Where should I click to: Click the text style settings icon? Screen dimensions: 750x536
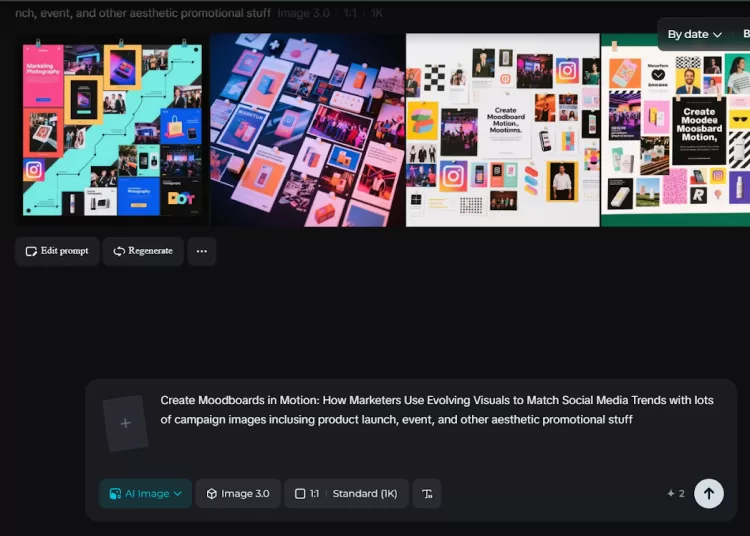(427, 493)
